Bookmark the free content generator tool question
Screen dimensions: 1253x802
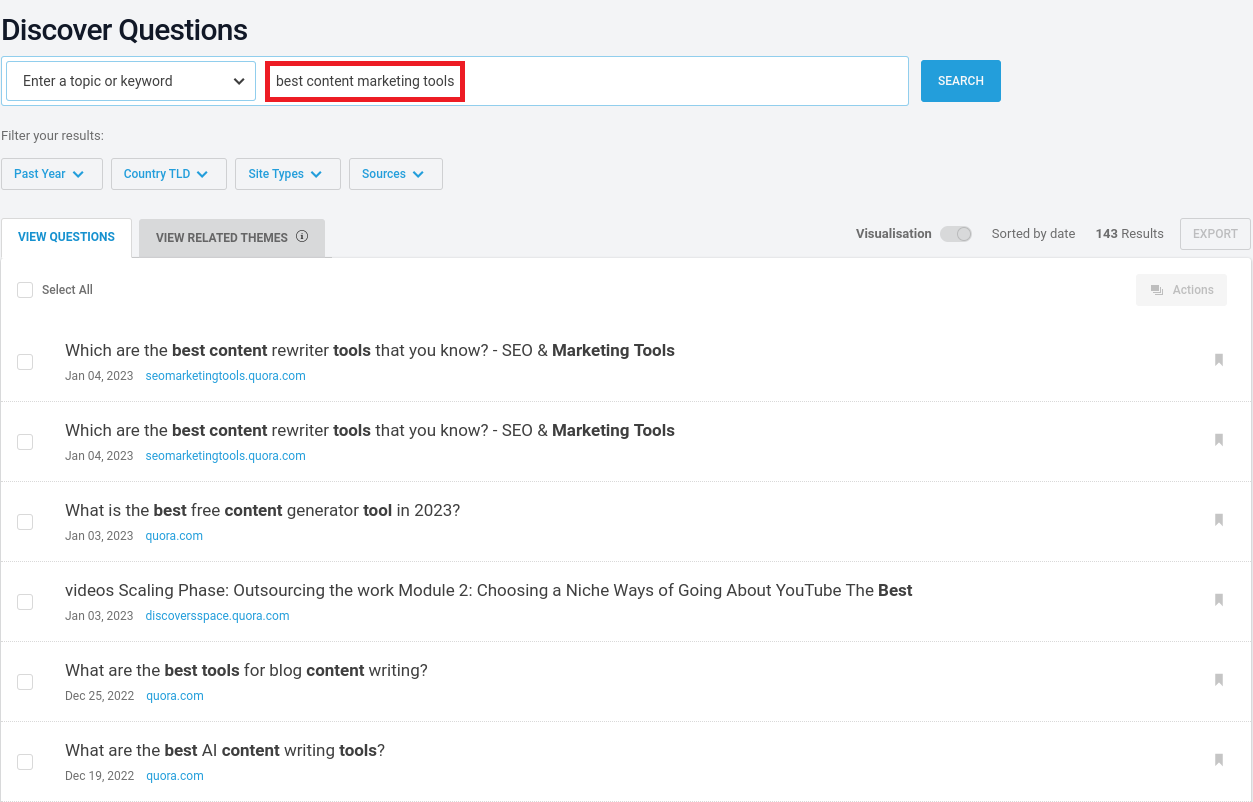(1218, 520)
